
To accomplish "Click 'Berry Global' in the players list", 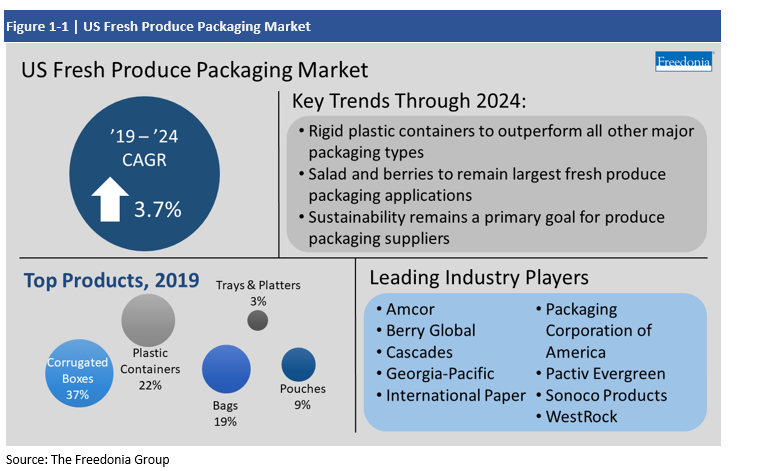I will (x=431, y=331).
